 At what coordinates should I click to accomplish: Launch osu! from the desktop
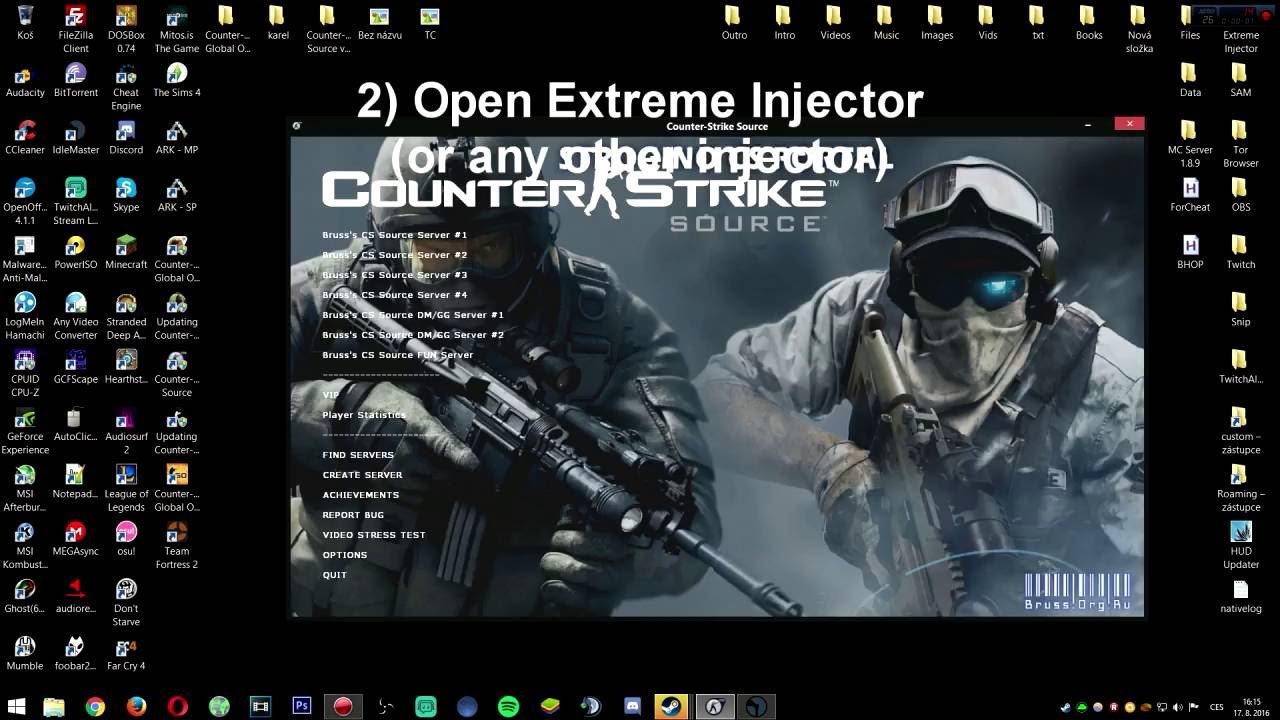126,537
